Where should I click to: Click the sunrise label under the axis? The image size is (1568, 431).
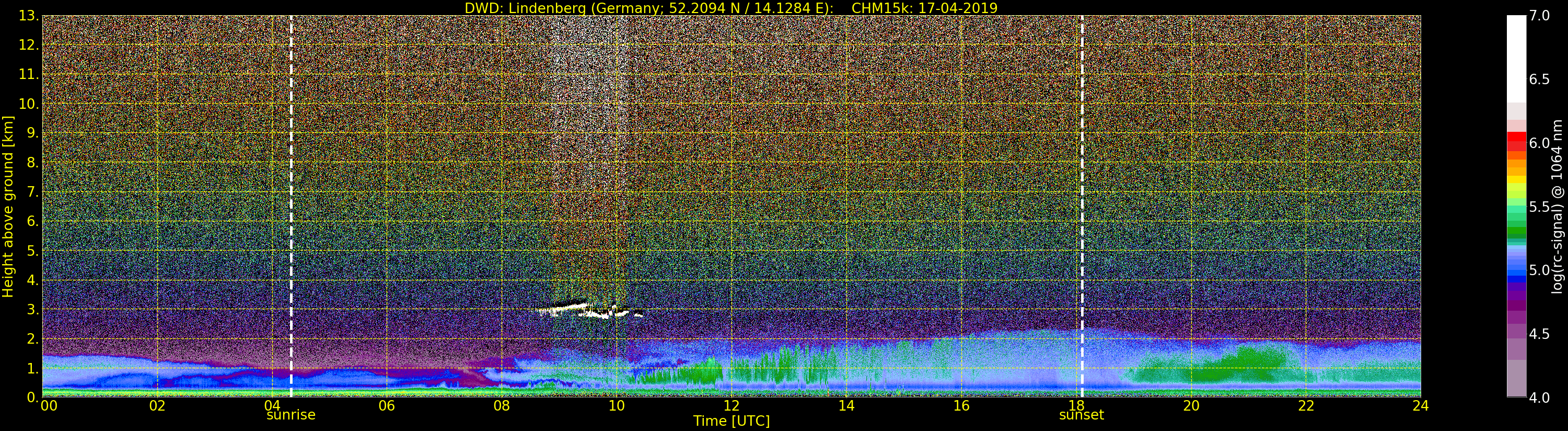[x=291, y=415]
